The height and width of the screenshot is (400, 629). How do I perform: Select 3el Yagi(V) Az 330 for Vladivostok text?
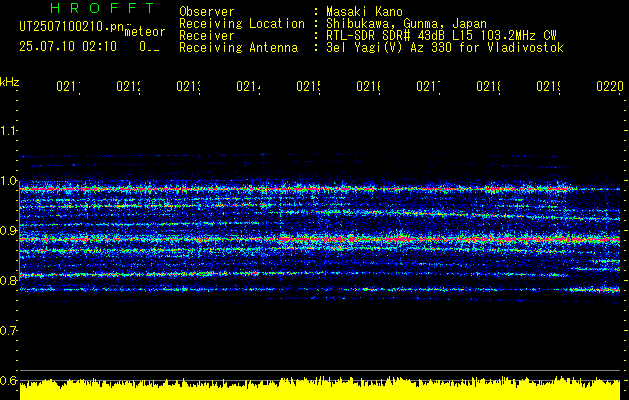click(x=445, y=48)
